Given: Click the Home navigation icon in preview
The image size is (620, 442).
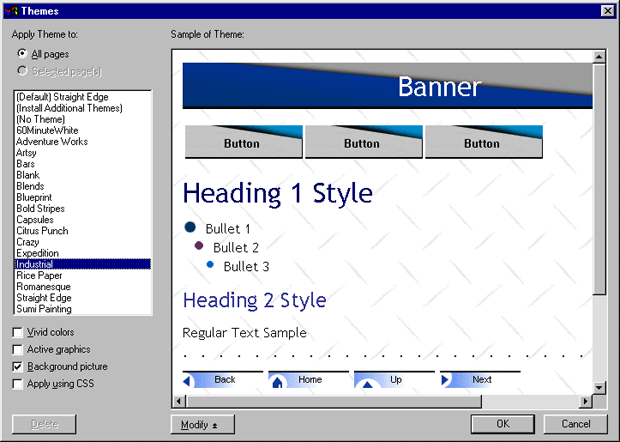Looking at the screenshot, I should coord(278,381).
